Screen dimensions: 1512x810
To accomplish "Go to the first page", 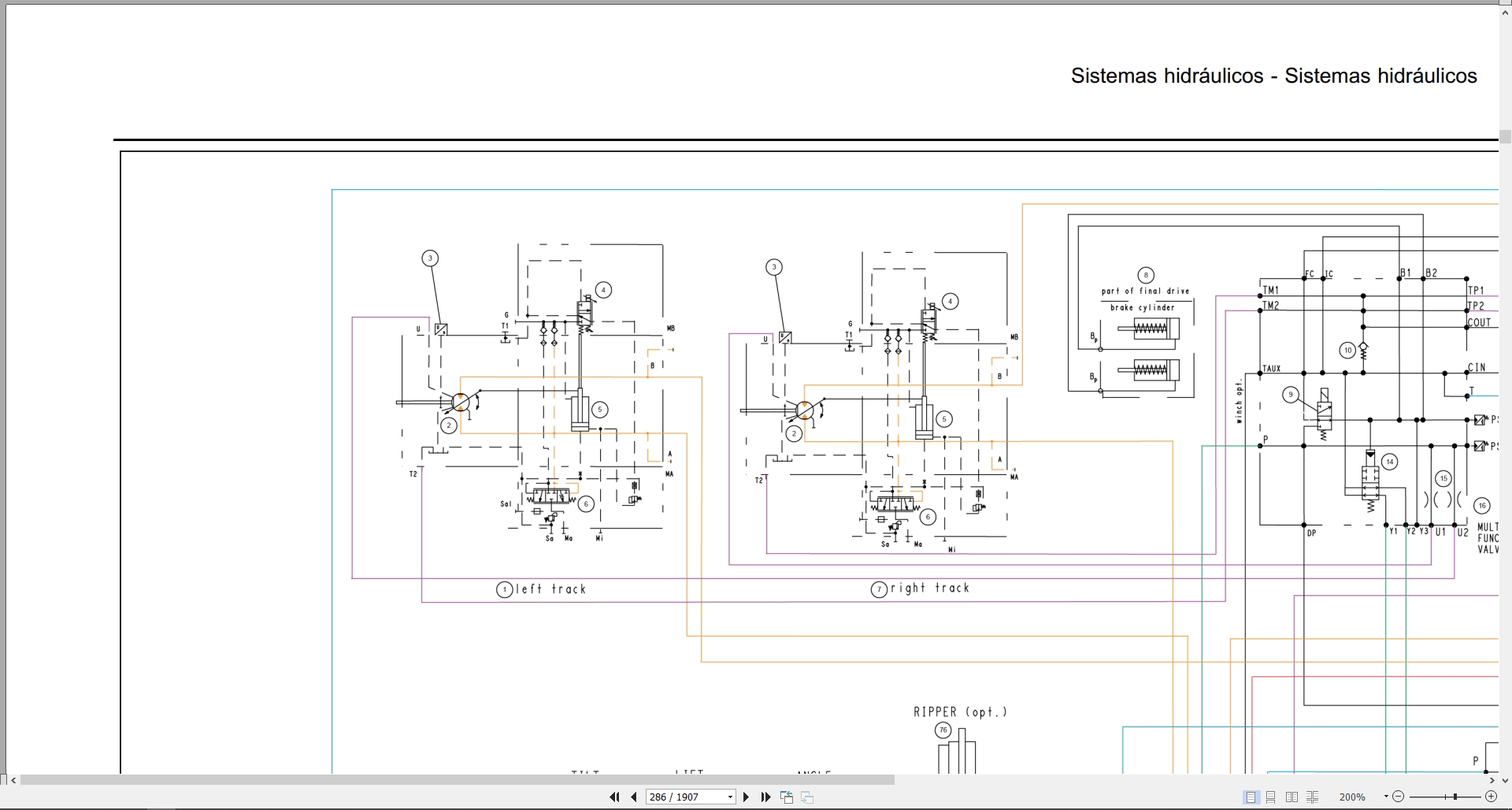I will pyautogui.click(x=614, y=797).
